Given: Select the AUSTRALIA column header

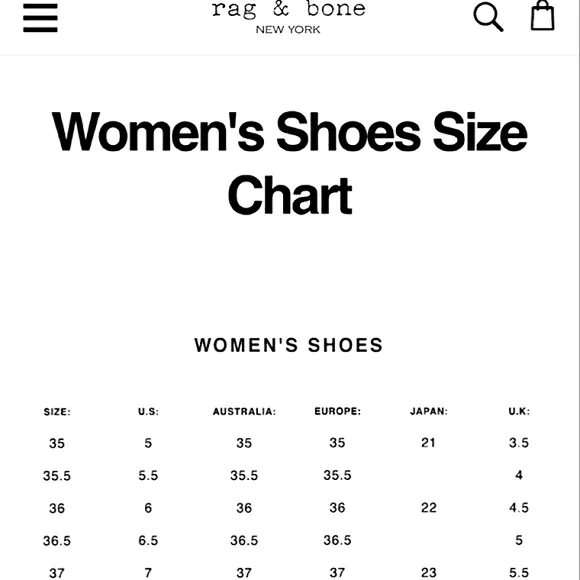Looking at the screenshot, I should pyautogui.click(x=244, y=411).
